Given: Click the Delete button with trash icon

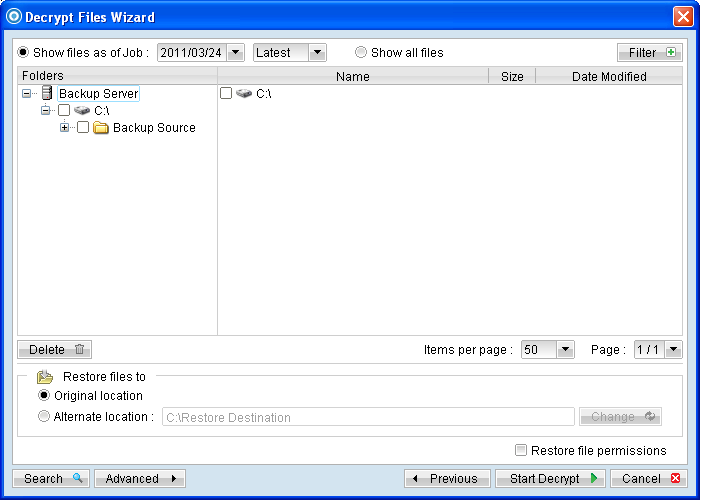Looking at the screenshot, I should click(55, 350).
